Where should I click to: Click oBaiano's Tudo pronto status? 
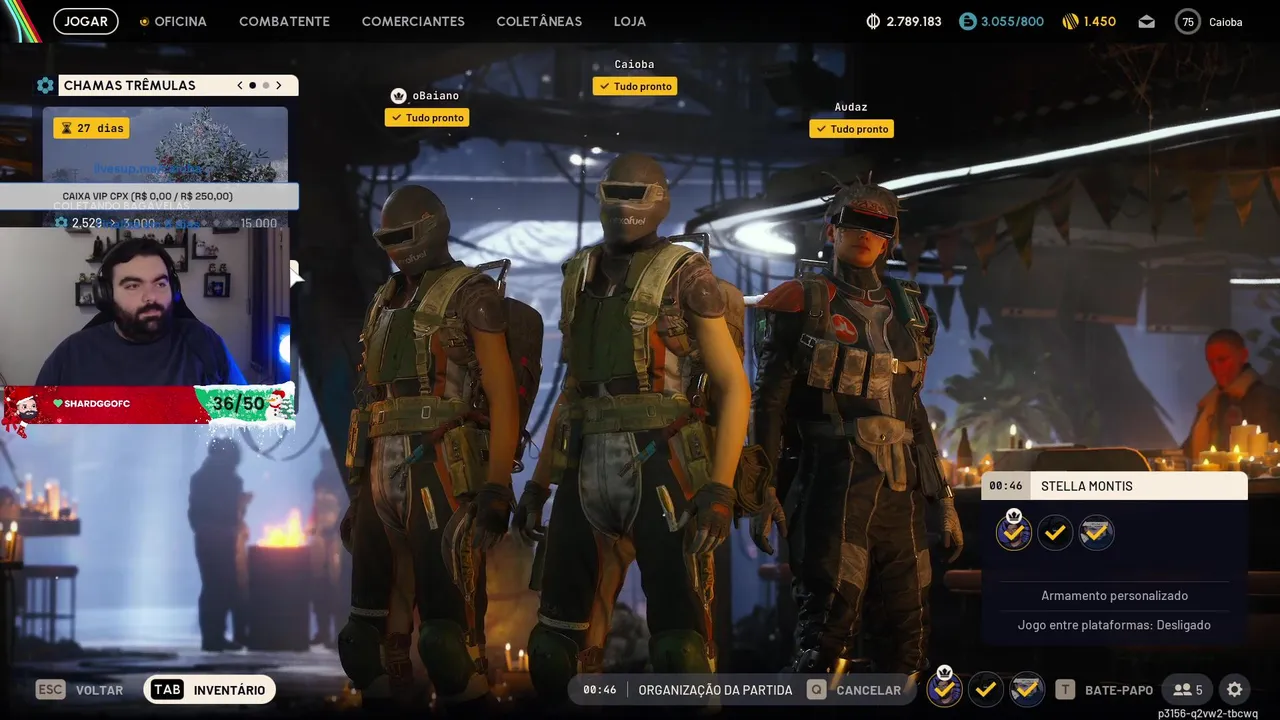point(427,117)
